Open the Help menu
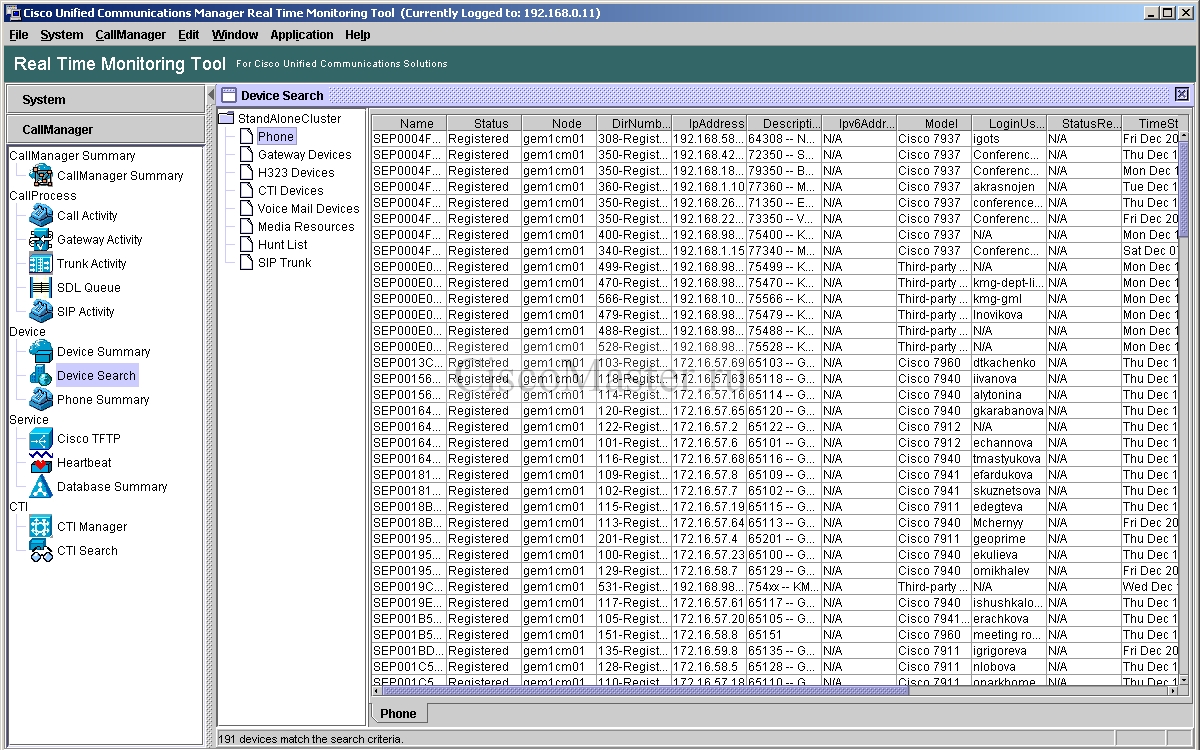Viewport: 1200px width, 750px height. pyautogui.click(x=358, y=34)
